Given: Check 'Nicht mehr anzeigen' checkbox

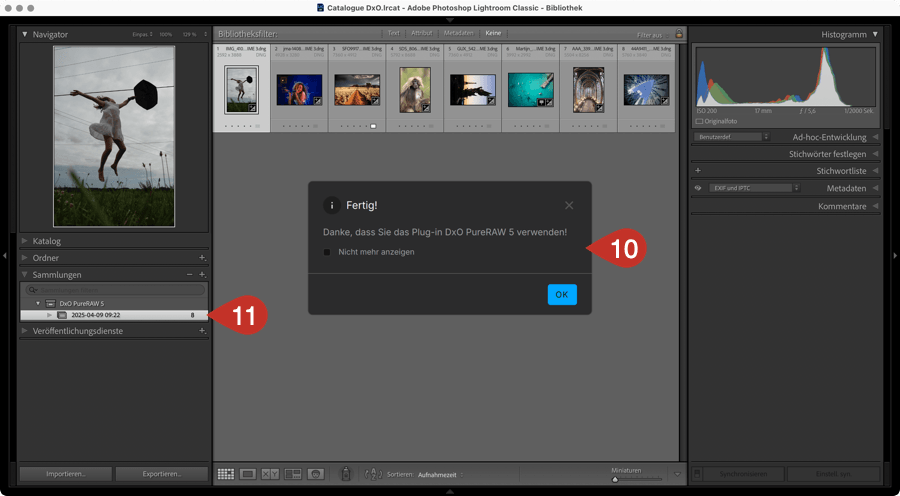Looking at the screenshot, I should tap(327, 252).
